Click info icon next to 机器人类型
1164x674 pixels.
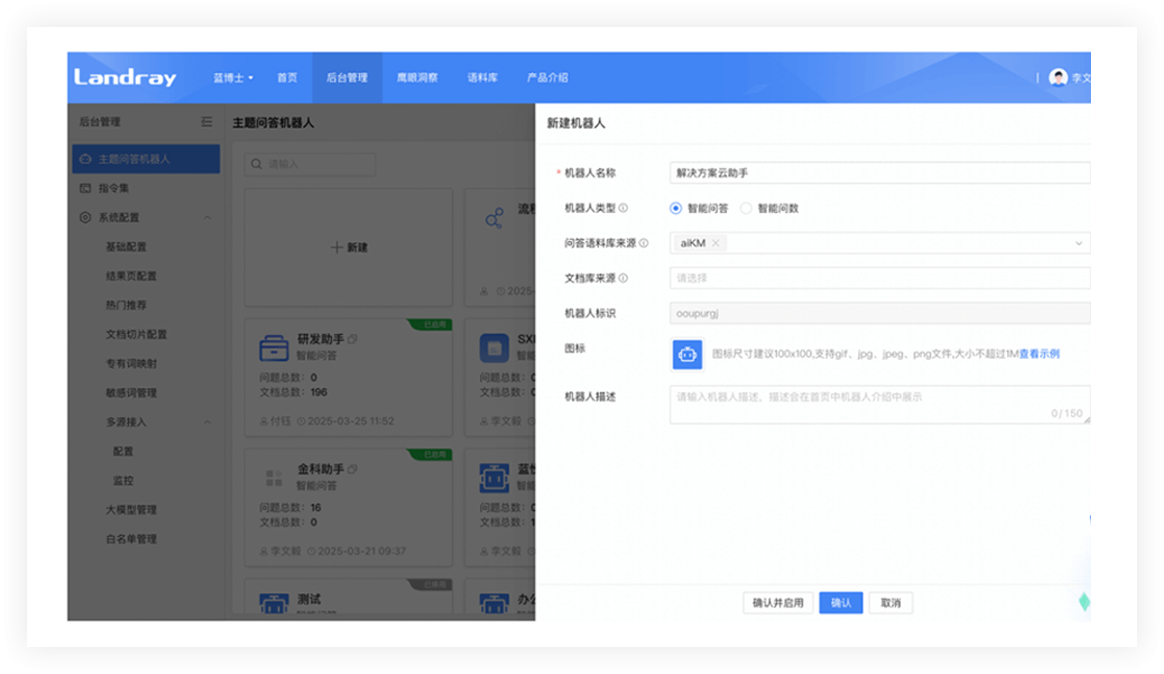tap(624, 209)
